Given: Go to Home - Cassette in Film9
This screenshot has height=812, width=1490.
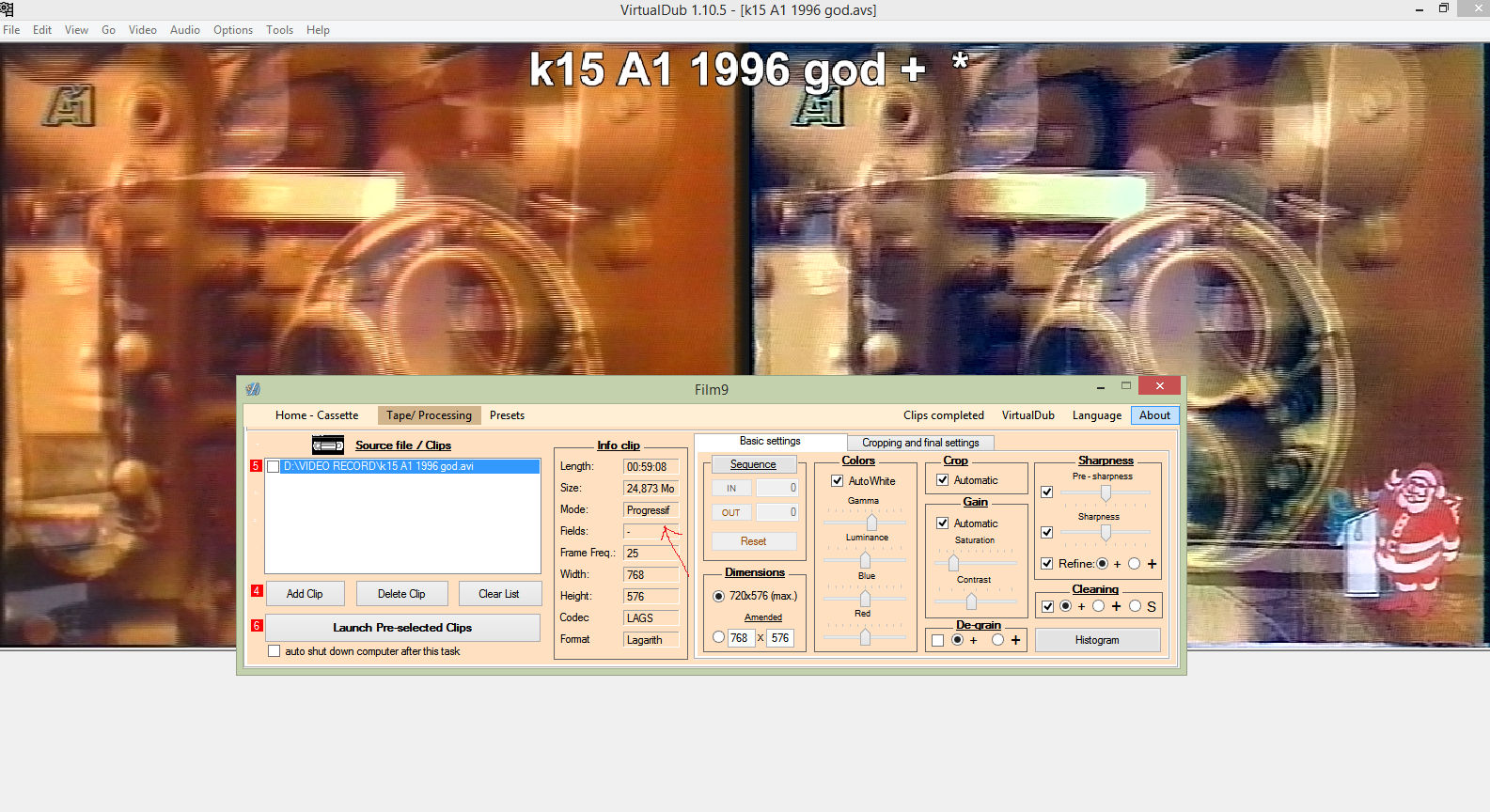Looking at the screenshot, I should [x=317, y=415].
